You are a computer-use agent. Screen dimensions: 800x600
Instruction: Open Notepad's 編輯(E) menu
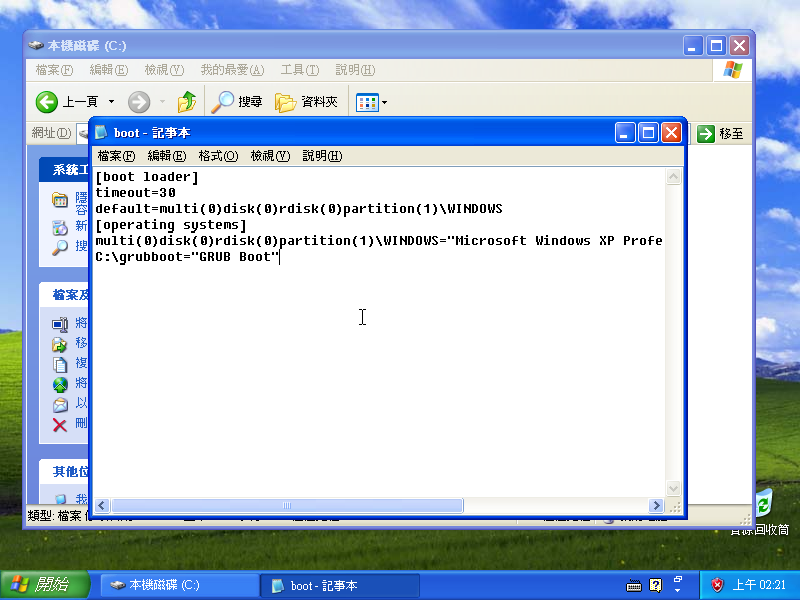coord(167,156)
